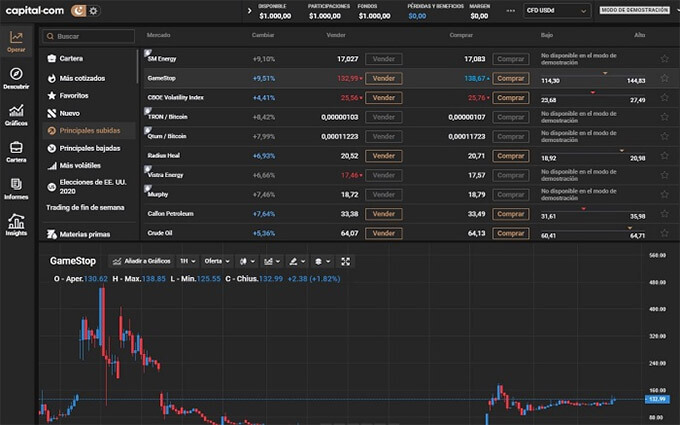Click Comprar for GameStop
Screen dimensions: 680x425
pyautogui.click(x=511, y=78)
